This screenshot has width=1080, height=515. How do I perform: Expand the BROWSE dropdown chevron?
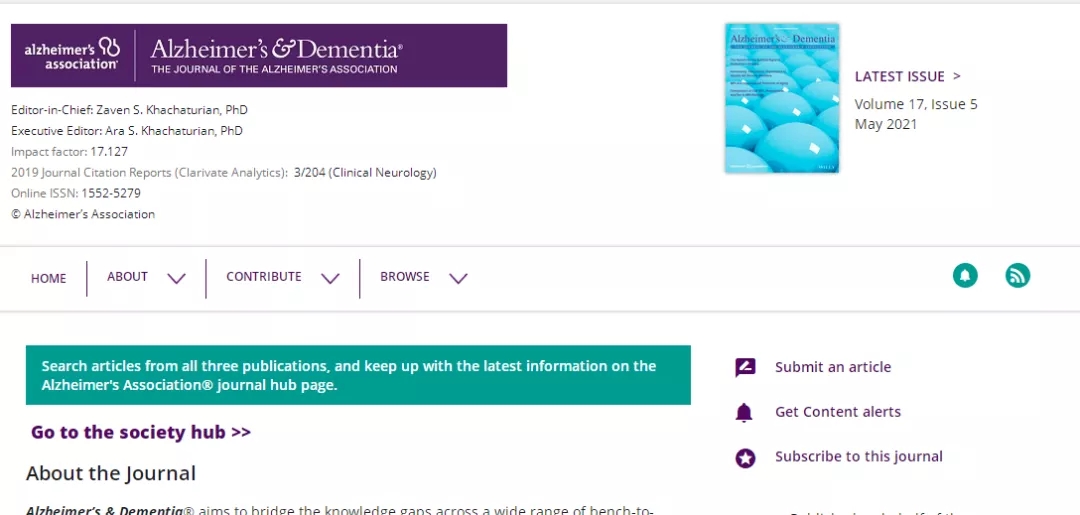click(458, 278)
